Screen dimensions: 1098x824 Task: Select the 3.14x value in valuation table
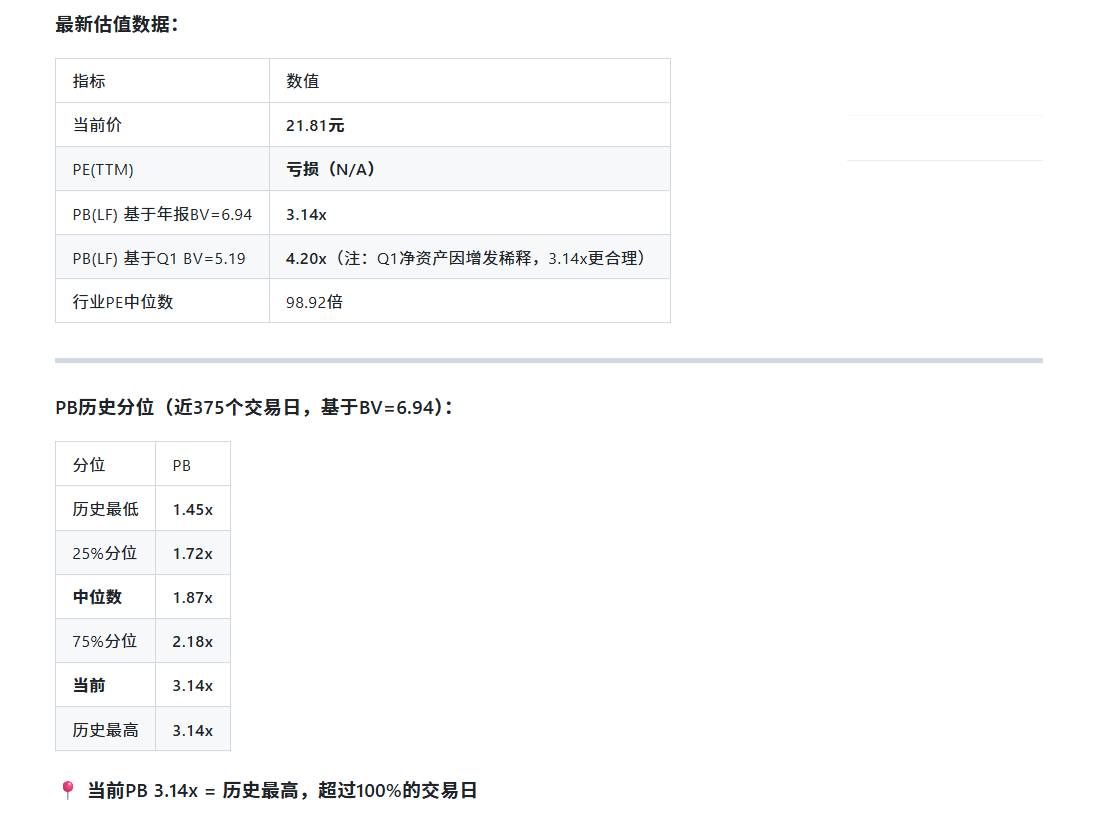306,214
